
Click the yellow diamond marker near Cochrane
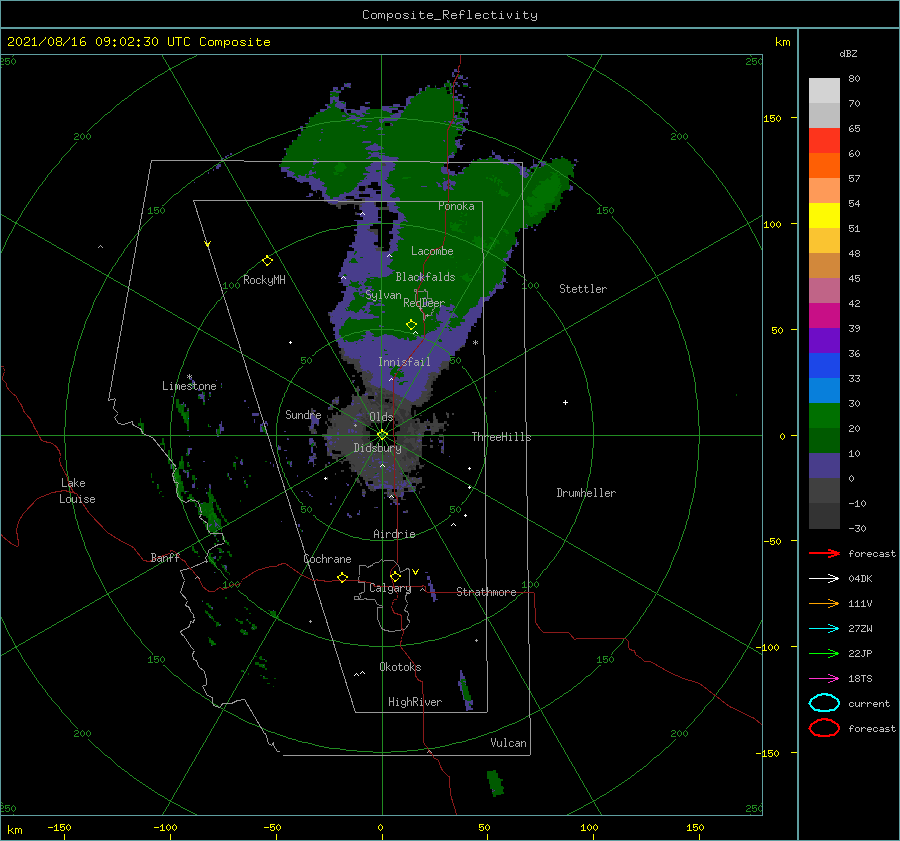[x=342, y=577]
